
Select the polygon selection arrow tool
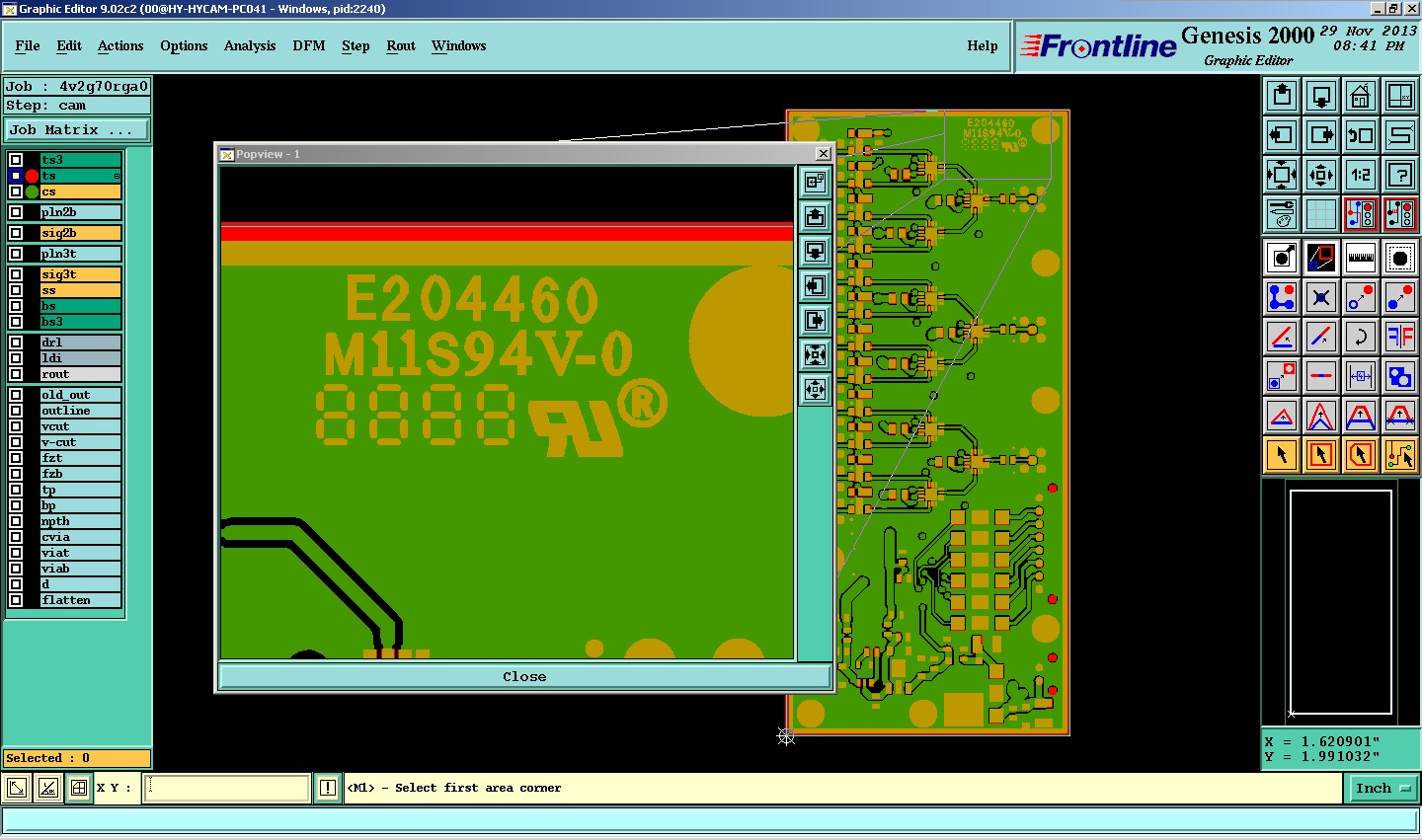pyautogui.click(x=1361, y=455)
